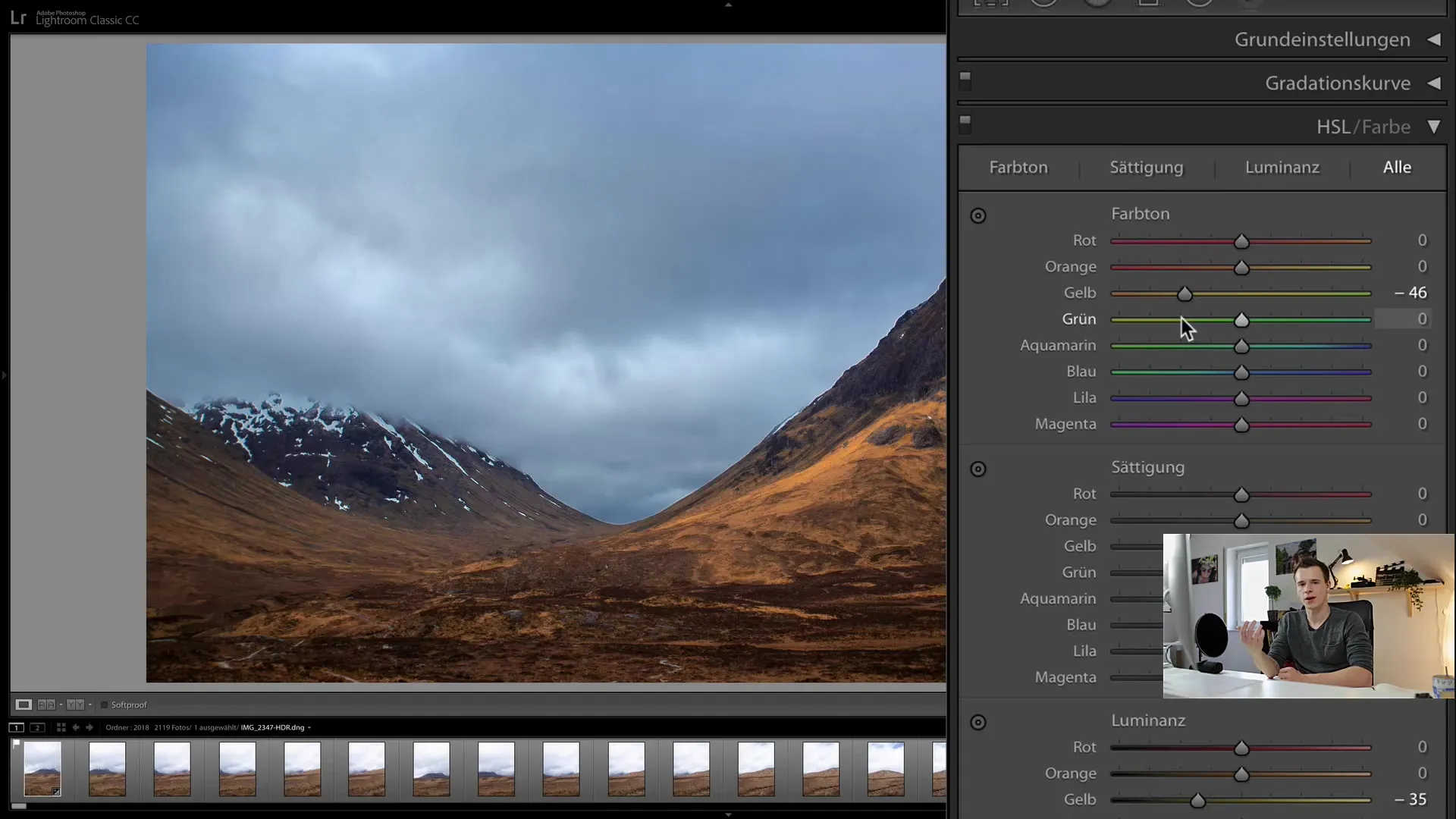
Task: Click the Luminanz Orange label
Action: pyautogui.click(x=1071, y=773)
